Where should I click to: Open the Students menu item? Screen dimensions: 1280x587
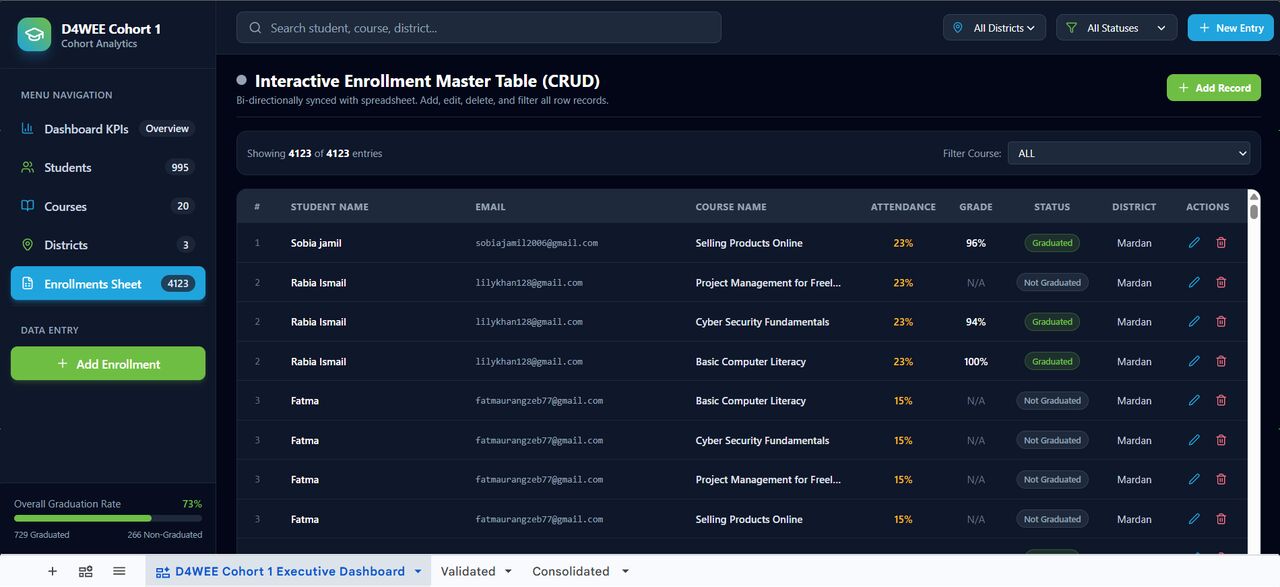point(108,168)
